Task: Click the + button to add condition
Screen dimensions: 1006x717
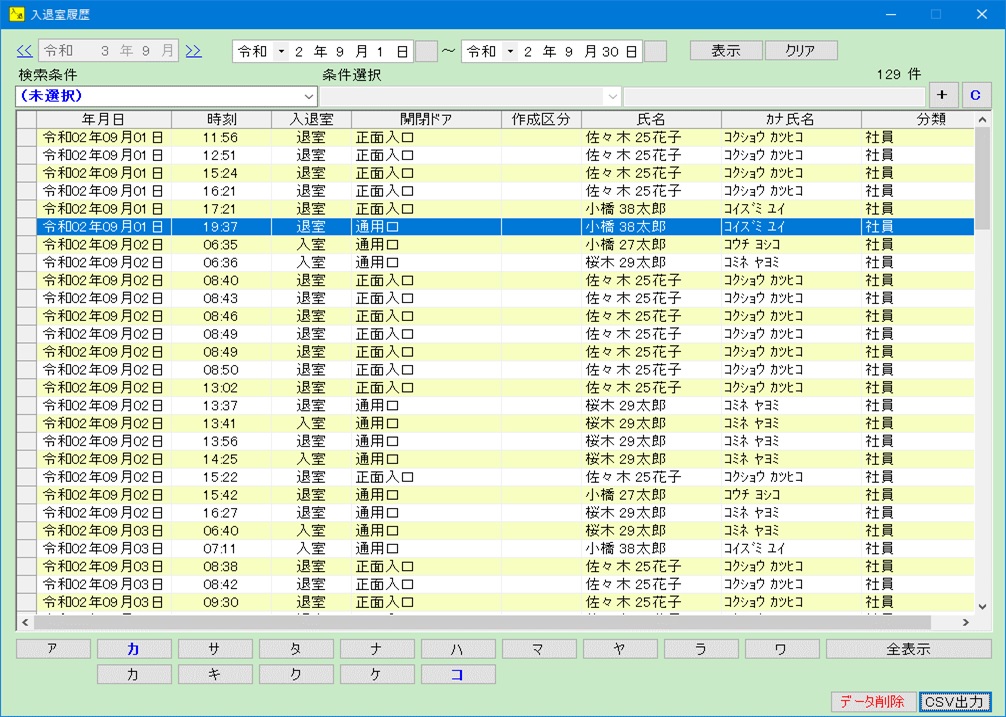Action: pyautogui.click(x=942, y=96)
